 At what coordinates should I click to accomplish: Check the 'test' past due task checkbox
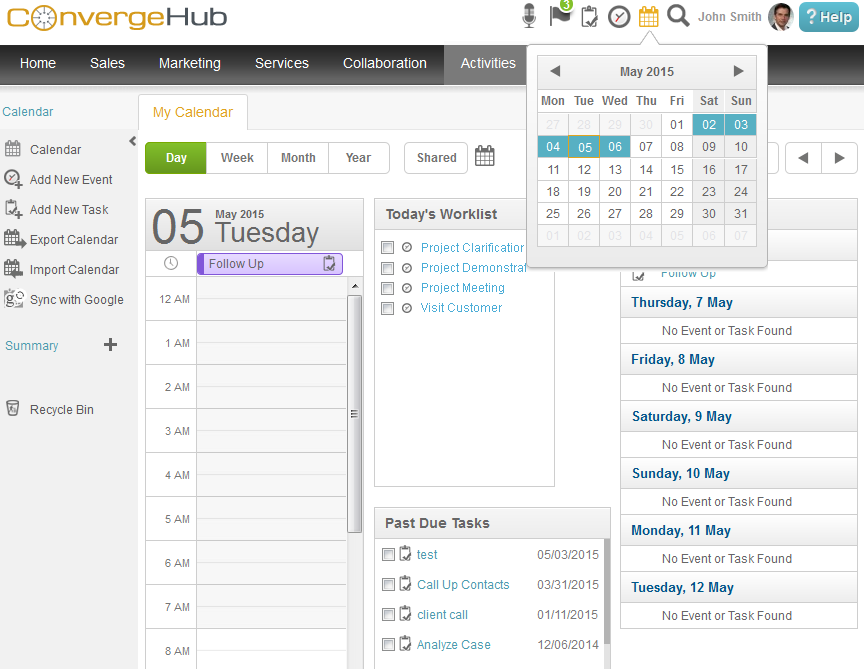click(388, 554)
